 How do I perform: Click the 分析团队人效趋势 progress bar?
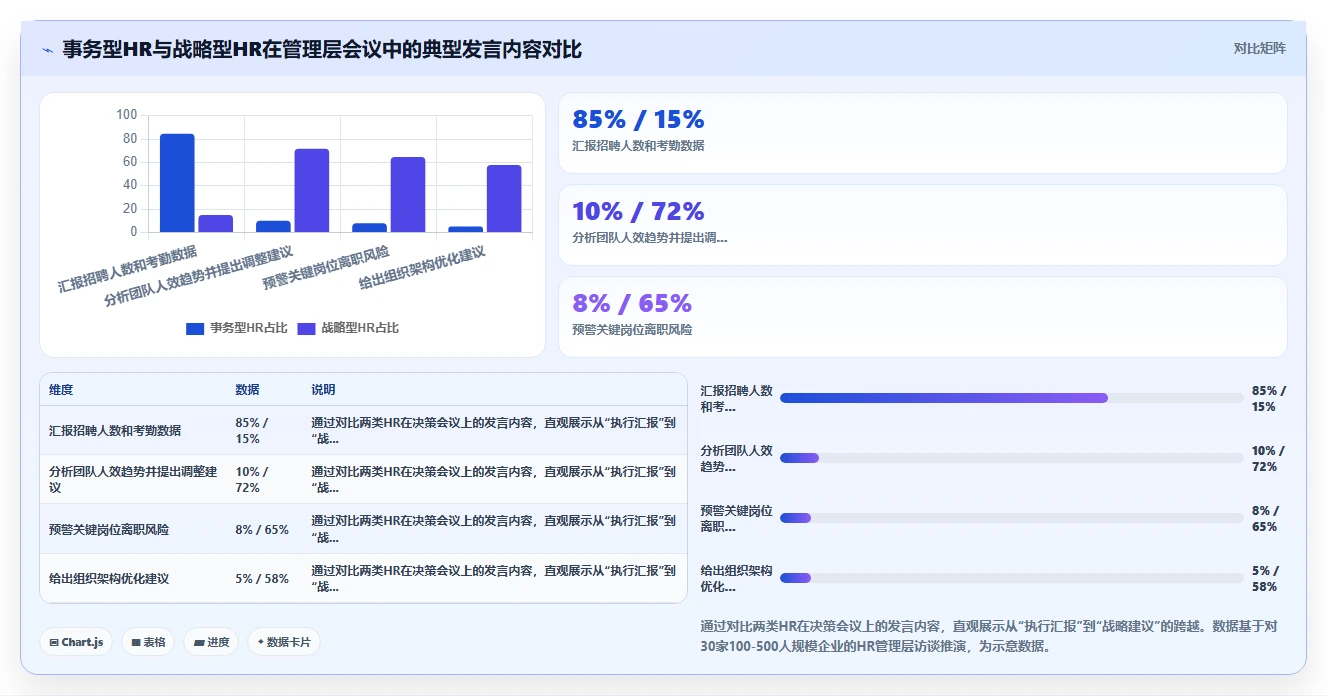point(1011,458)
